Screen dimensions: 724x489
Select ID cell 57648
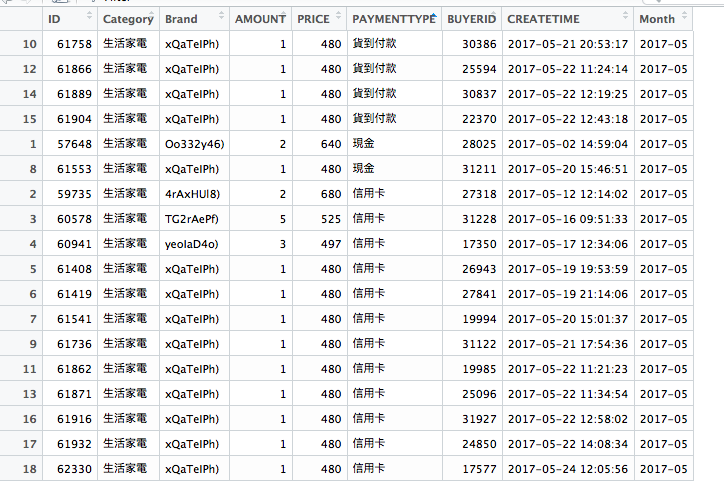74,144
